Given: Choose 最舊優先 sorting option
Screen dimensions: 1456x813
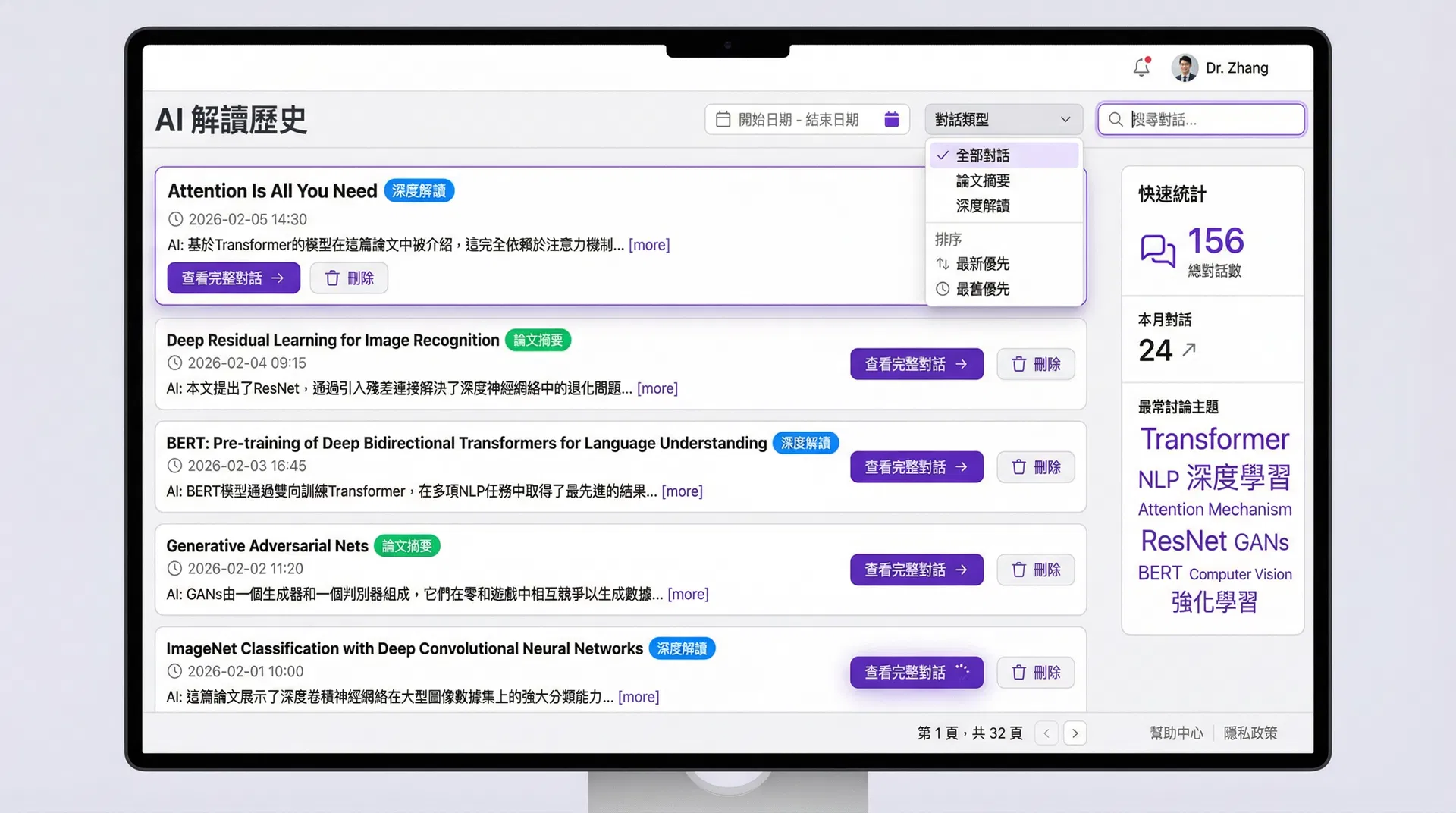Looking at the screenshot, I should point(983,289).
